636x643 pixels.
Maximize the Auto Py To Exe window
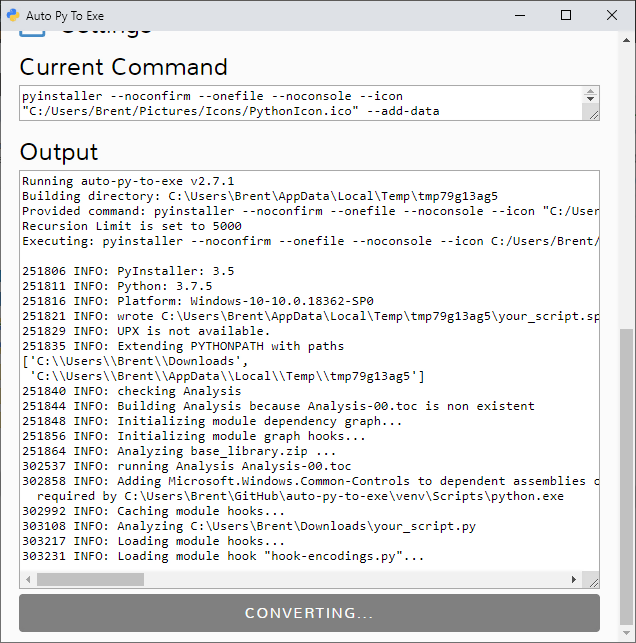click(x=566, y=16)
